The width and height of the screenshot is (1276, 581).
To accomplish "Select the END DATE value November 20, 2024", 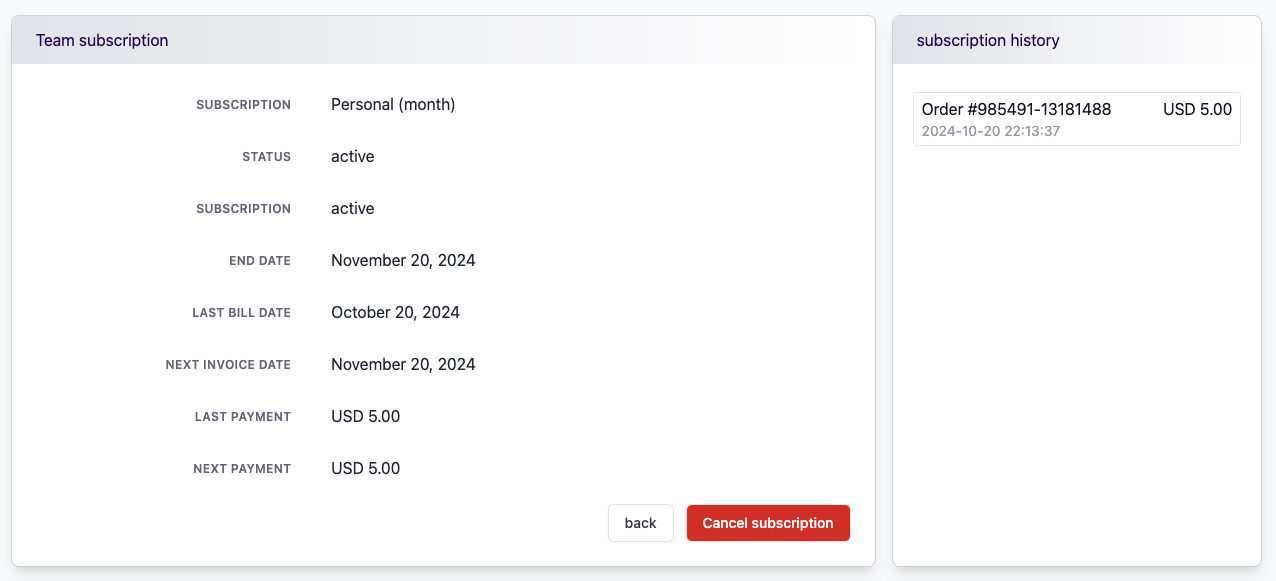I will point(403,260).
